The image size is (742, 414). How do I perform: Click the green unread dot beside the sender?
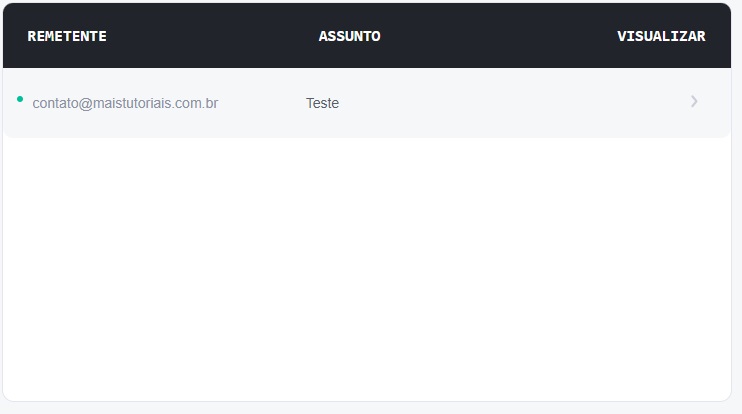point(20,99)
